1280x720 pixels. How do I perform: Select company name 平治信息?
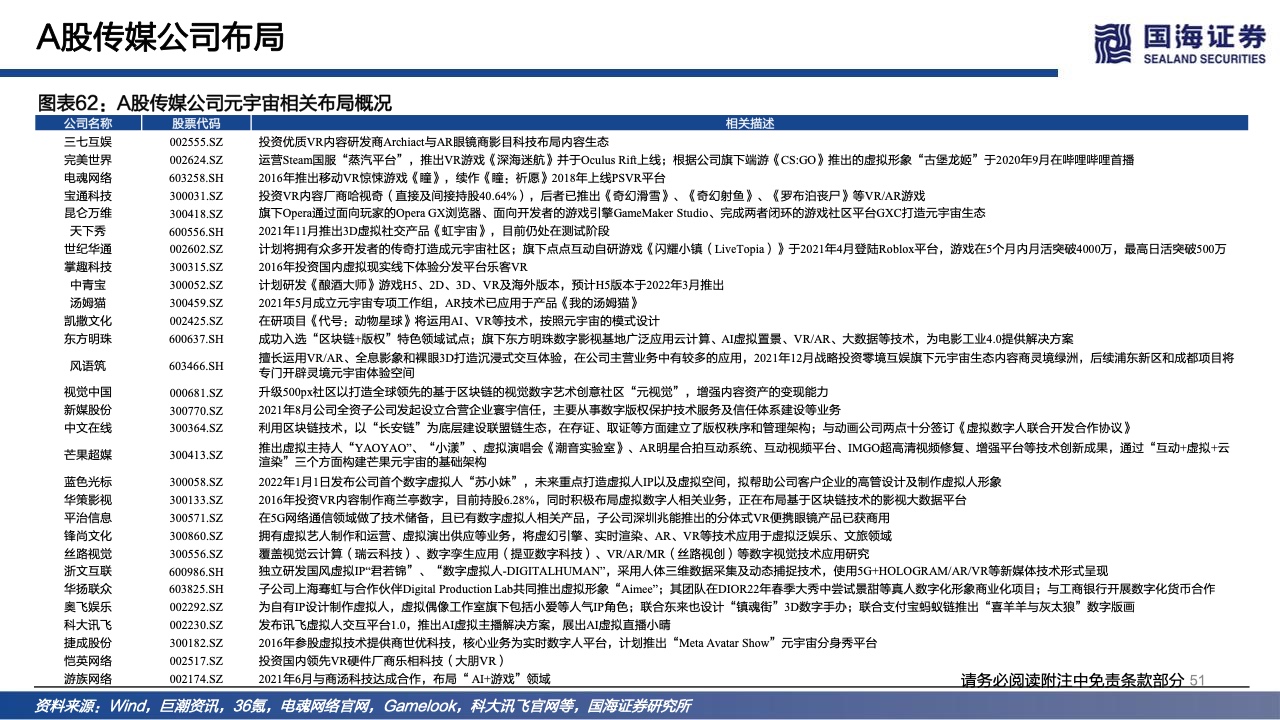88,517
